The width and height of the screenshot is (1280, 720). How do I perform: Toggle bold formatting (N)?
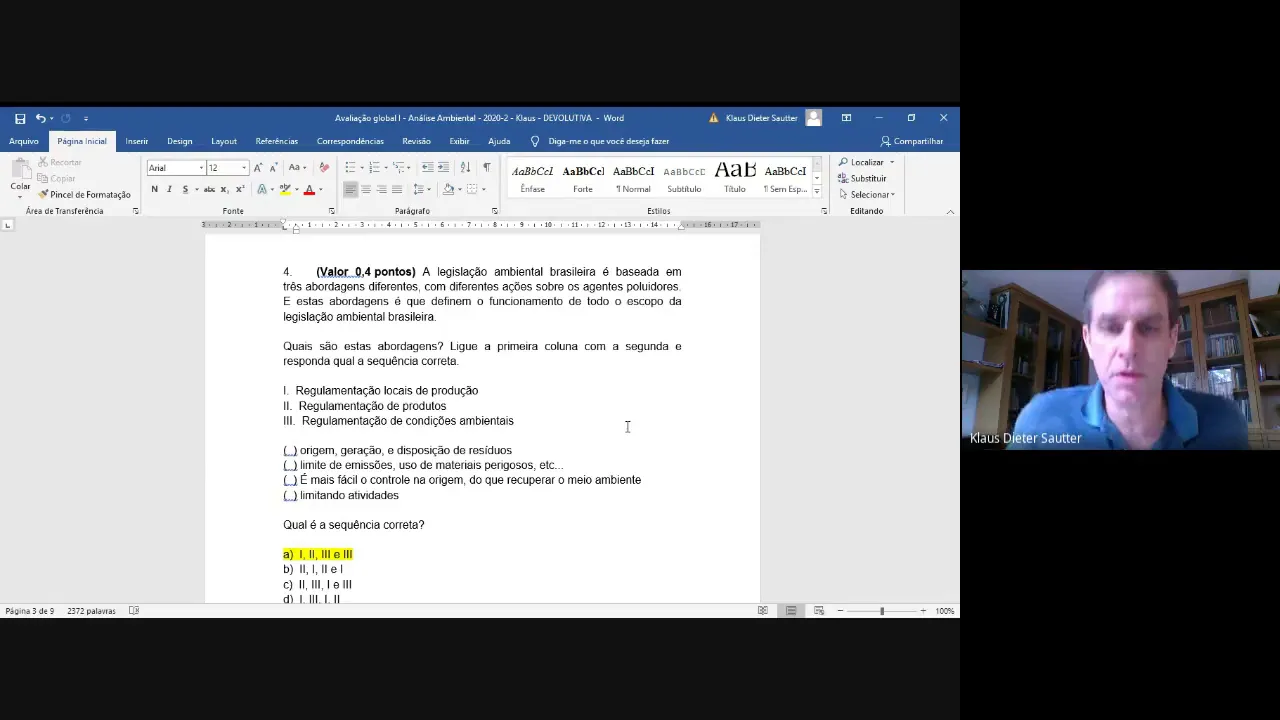tap(154, 189)
